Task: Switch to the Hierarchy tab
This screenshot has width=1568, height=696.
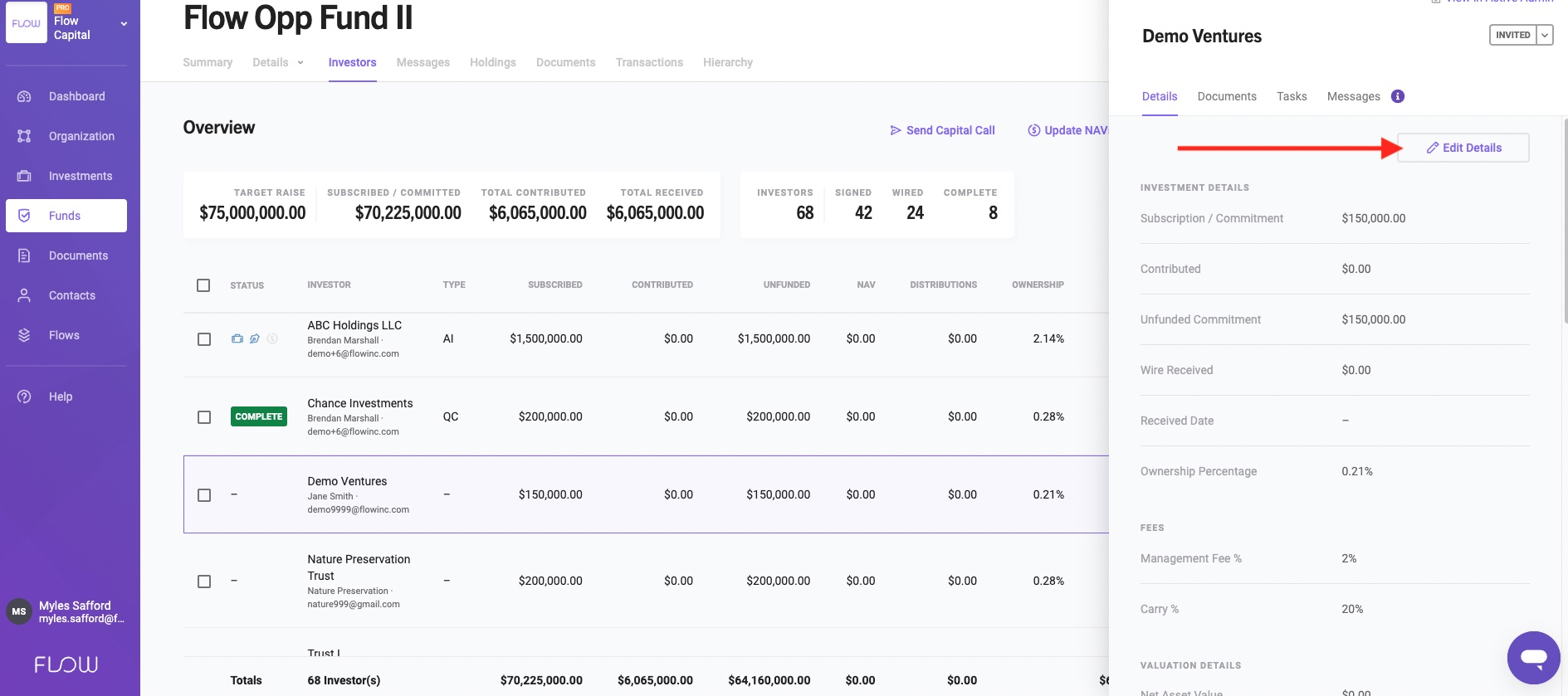Action: click(728, 62)
